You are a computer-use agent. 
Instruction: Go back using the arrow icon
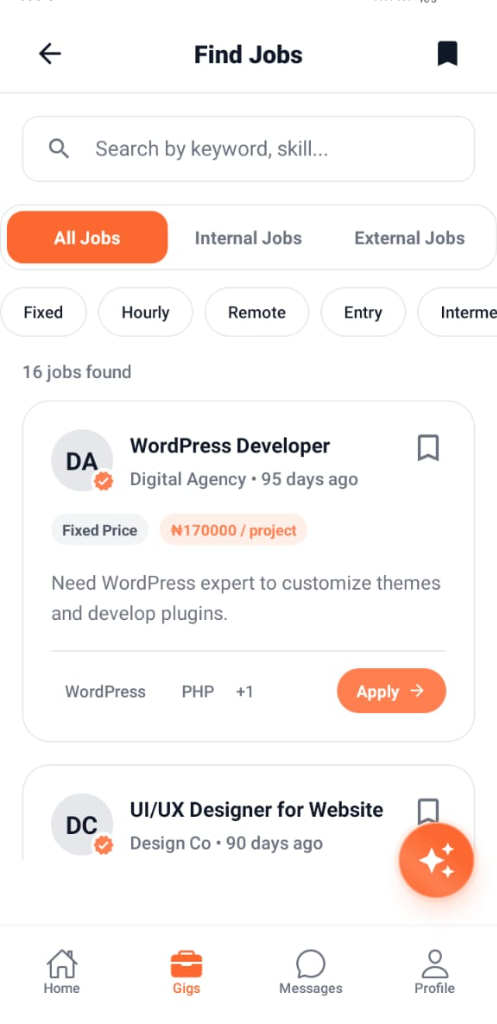pos(50,54)
